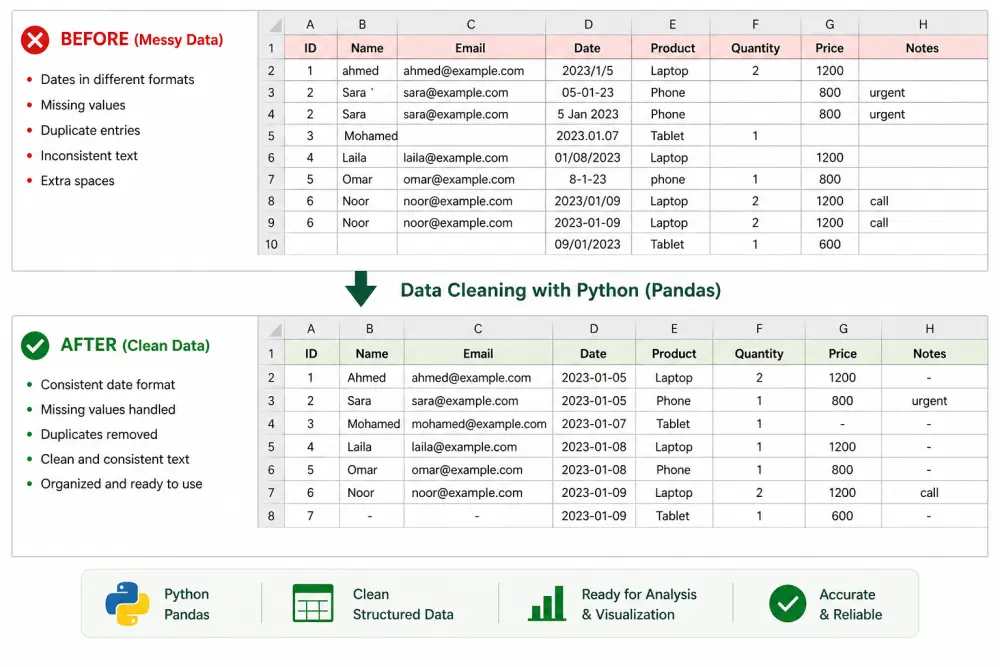
Task: Click 'Tablet' in row 8 of the AFTER table
Action: pyautogui.click(x=673, y=515)
